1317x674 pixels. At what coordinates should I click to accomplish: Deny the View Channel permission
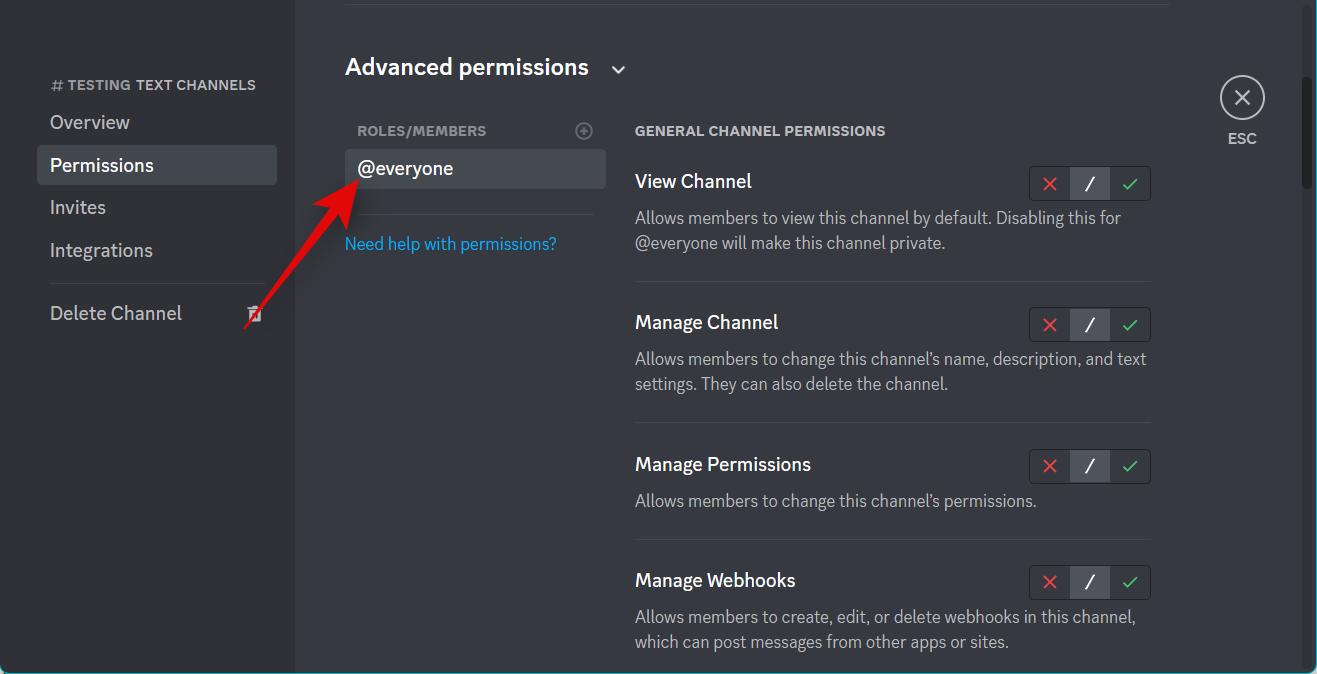[1050, 184]
